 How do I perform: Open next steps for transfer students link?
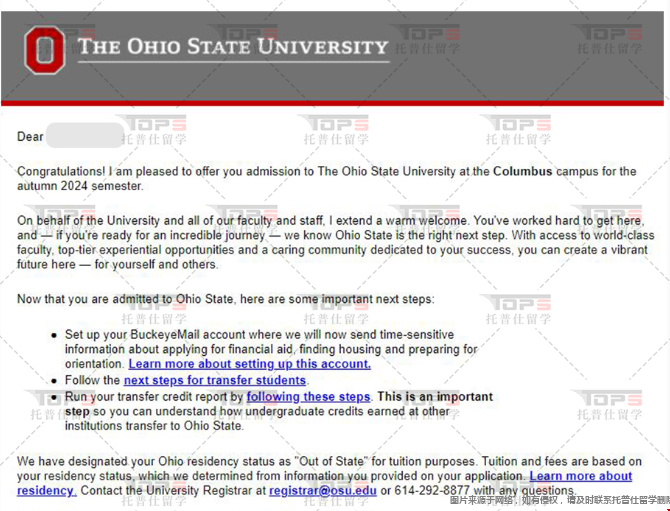pyautogui.click(x=215, y=380)
